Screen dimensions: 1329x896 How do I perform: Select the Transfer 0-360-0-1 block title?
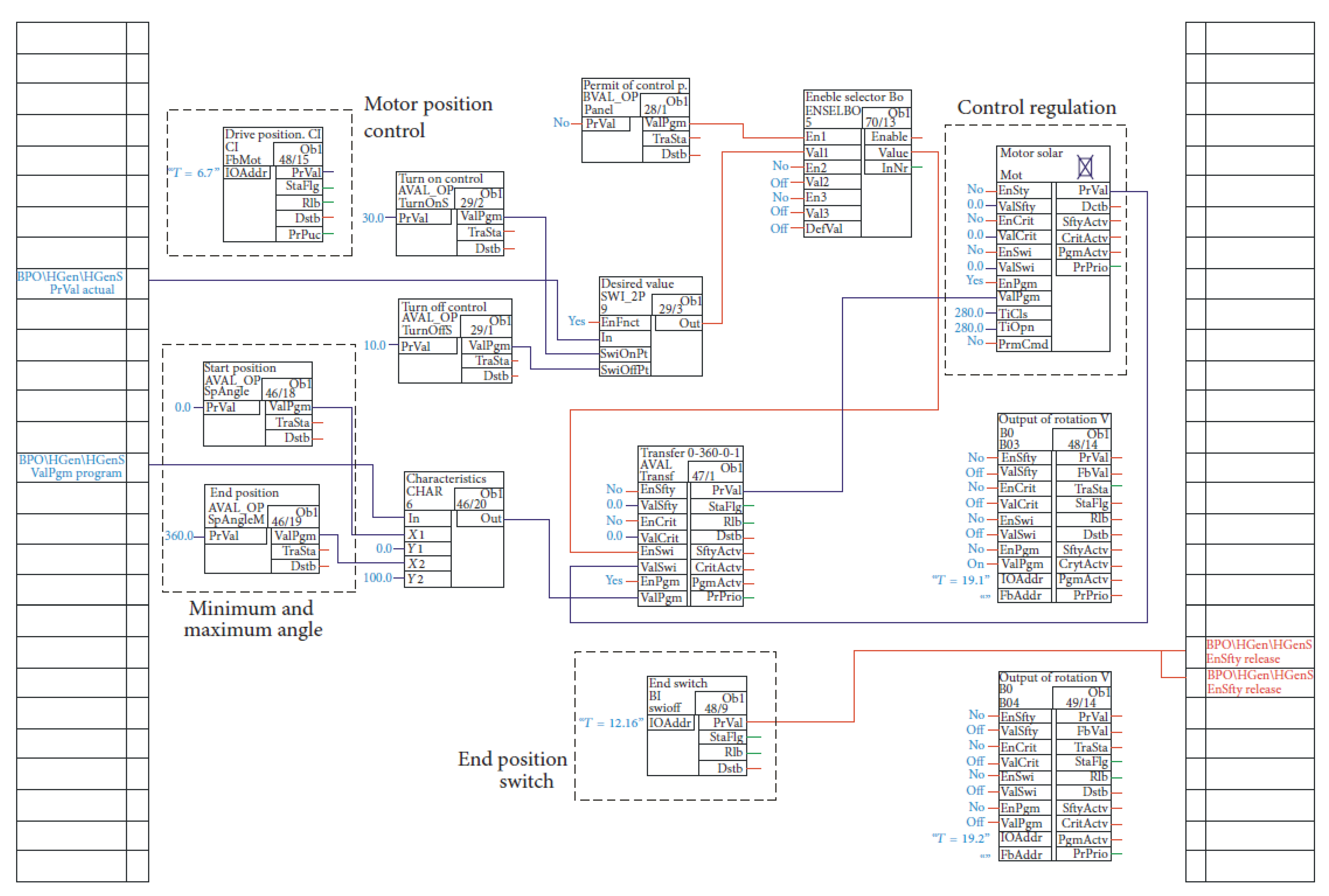[x=689, y=452]
